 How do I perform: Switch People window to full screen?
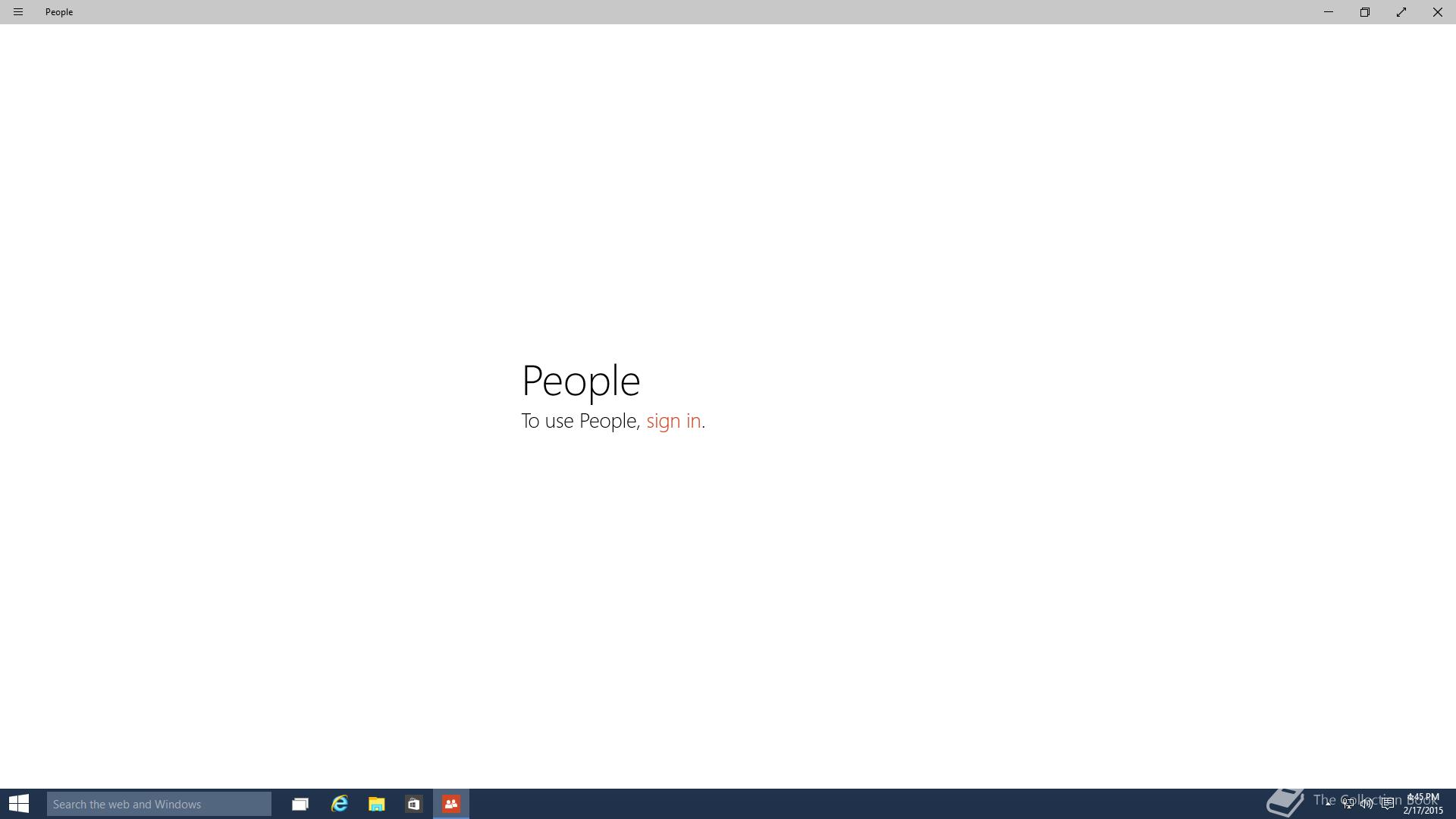1401,12
